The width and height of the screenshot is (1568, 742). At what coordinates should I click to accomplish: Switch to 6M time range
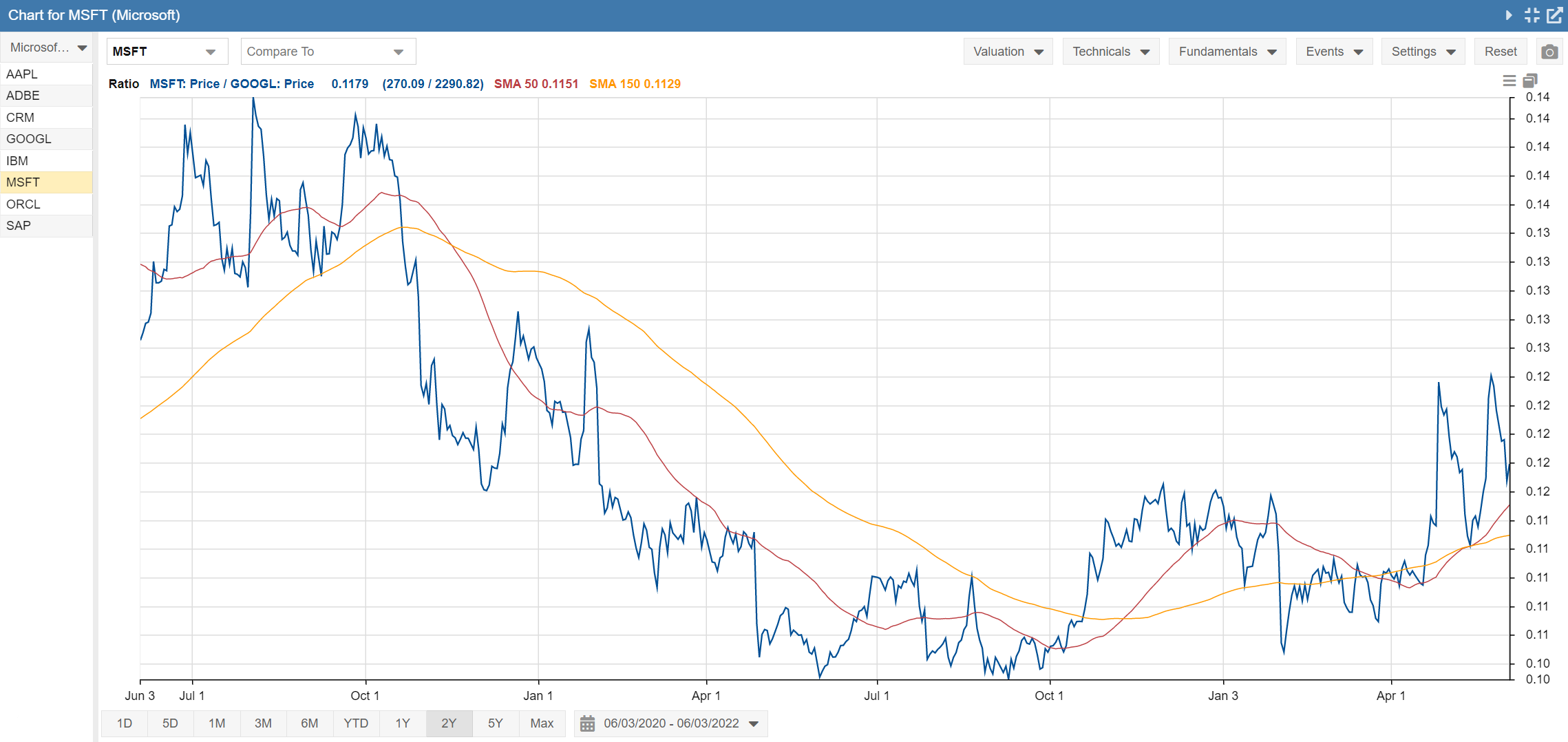click(310, 723)
